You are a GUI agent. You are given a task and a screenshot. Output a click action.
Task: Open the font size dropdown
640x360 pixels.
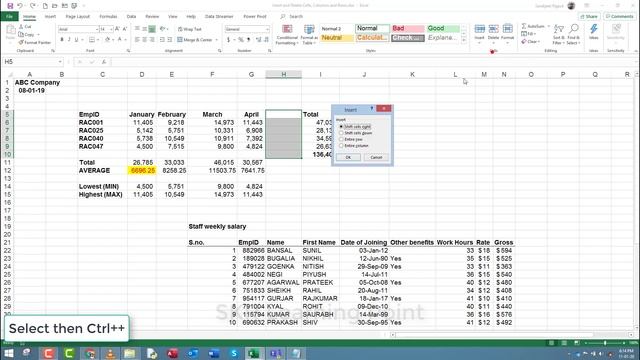(x=111, y=29)
